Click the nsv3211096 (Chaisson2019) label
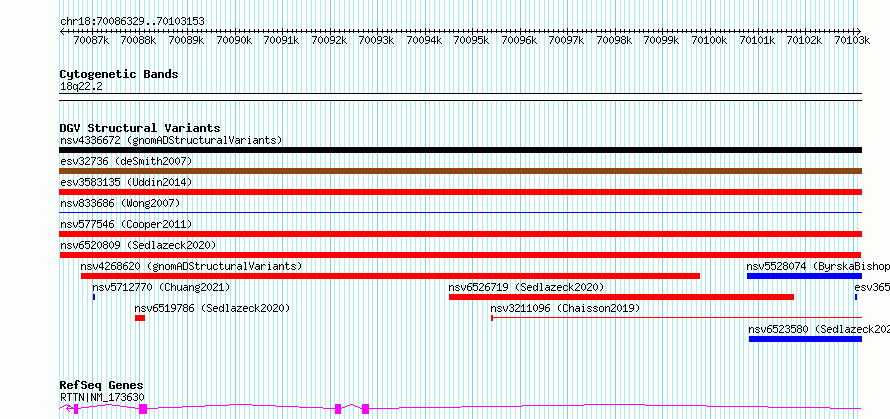 click(565, 308)
